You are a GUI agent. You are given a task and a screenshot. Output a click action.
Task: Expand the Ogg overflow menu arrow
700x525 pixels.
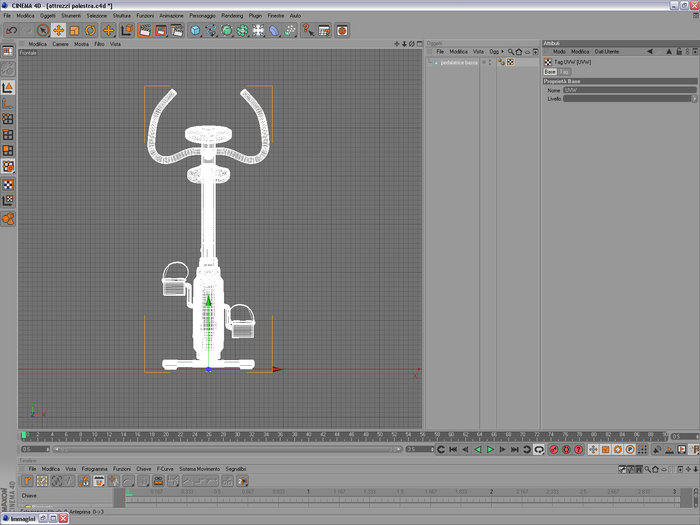pyautogui.click(x=502, y=51)
